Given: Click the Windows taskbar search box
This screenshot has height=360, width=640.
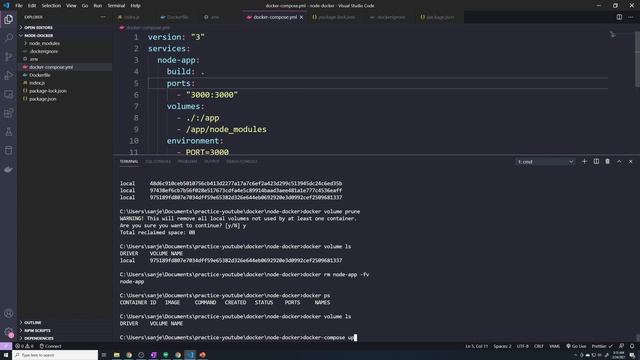Looking at the screenshot, I should [55, 355].
